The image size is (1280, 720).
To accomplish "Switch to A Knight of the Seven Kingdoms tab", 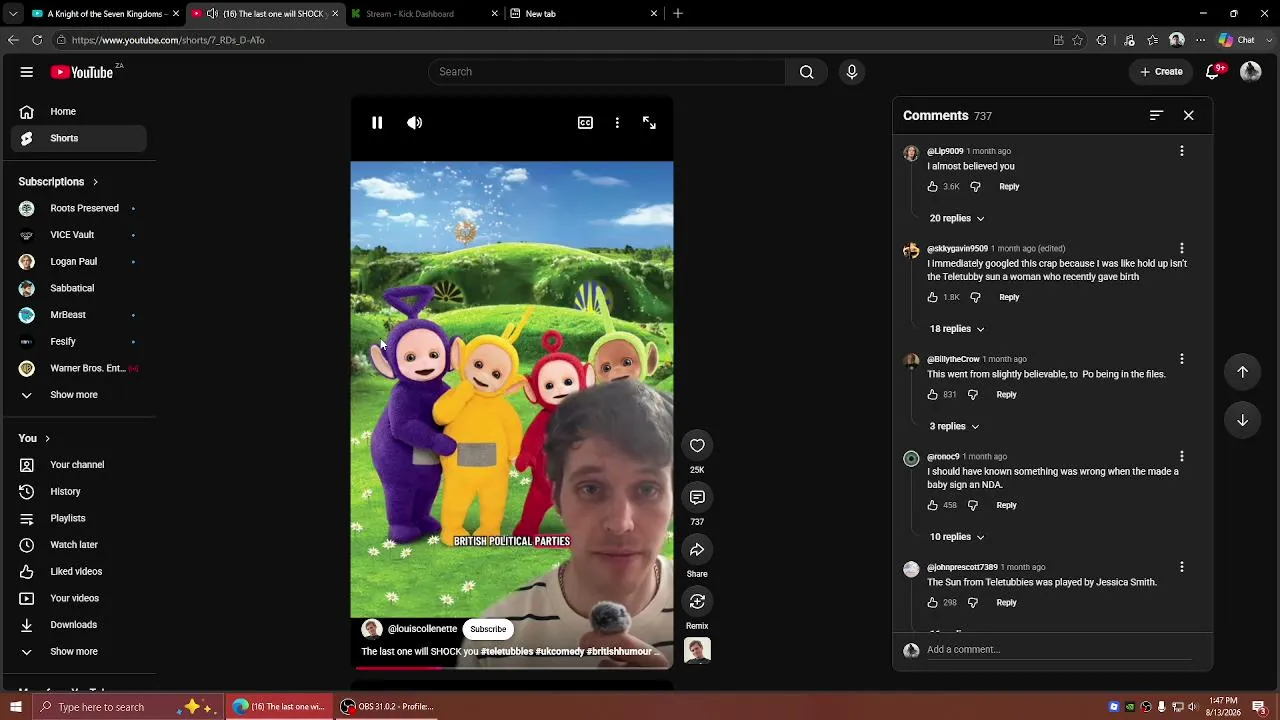I will pos(105,14).
